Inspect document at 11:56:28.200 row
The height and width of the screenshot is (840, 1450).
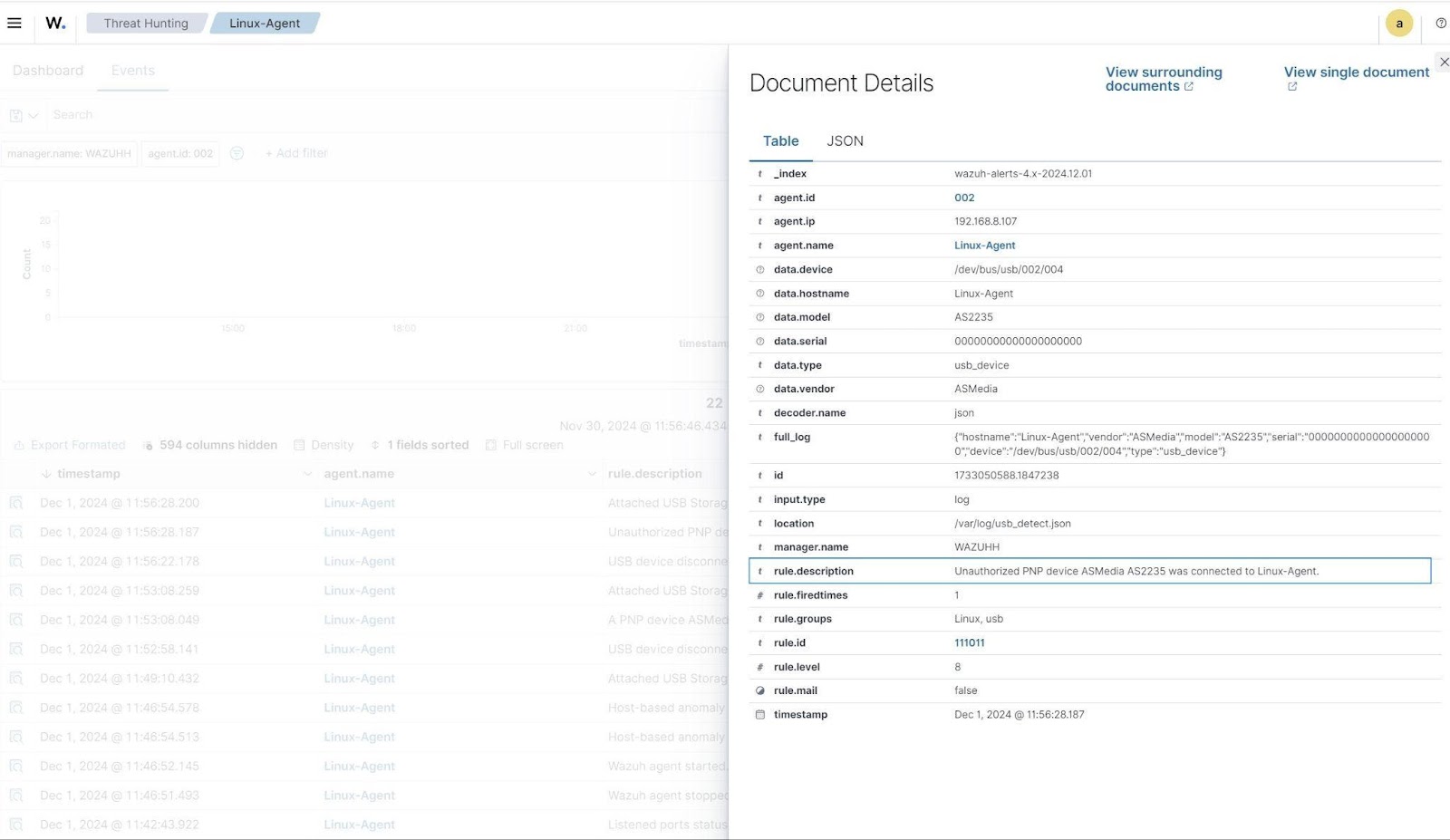point(15,503)
